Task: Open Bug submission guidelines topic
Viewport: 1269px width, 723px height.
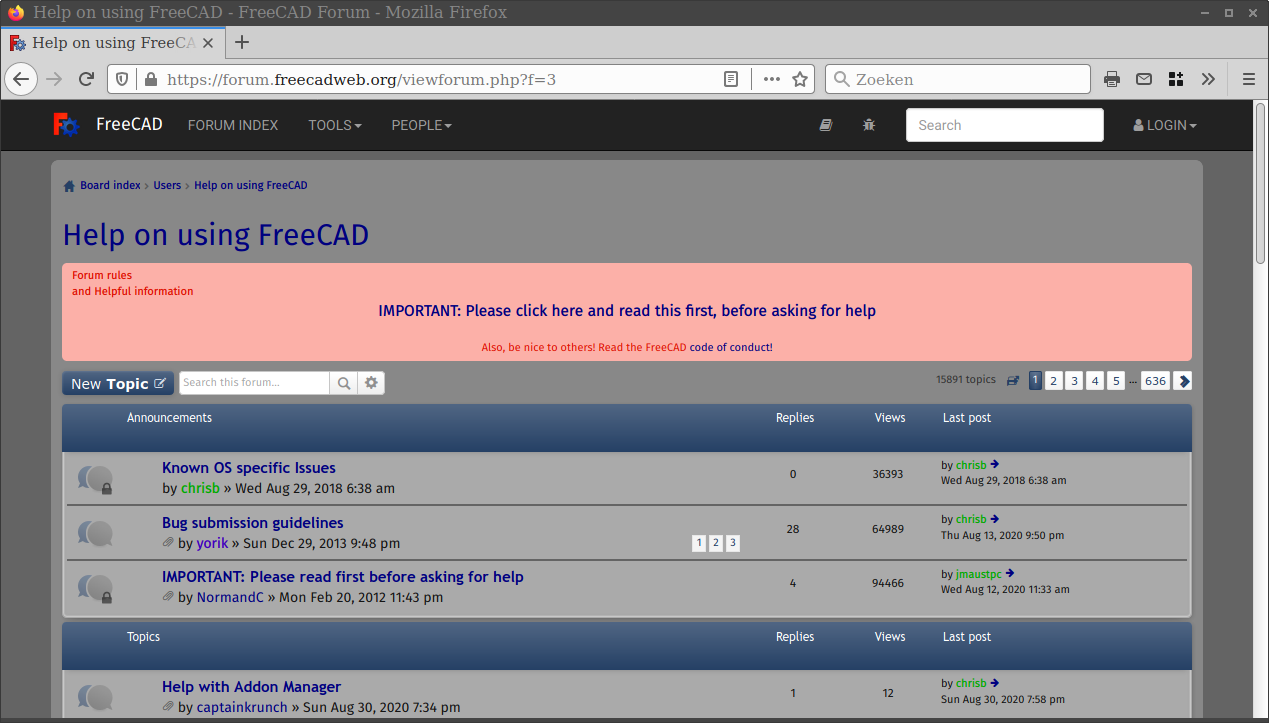Action: tap(253, 523)
